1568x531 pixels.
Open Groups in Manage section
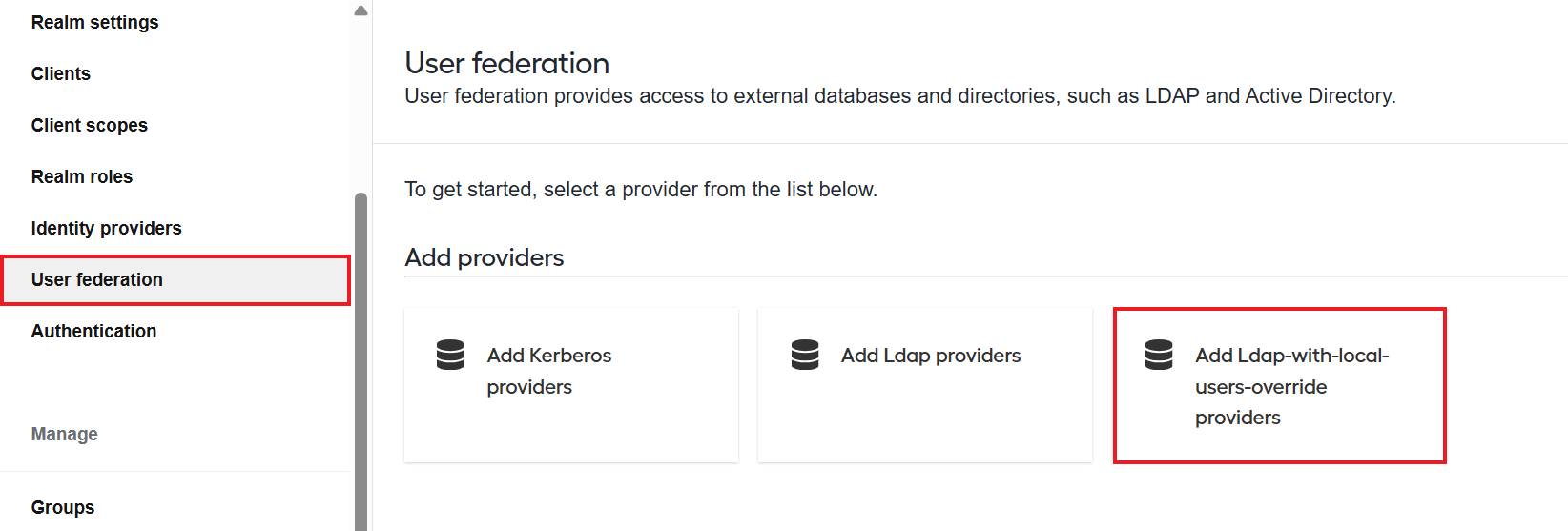(63, 507)
